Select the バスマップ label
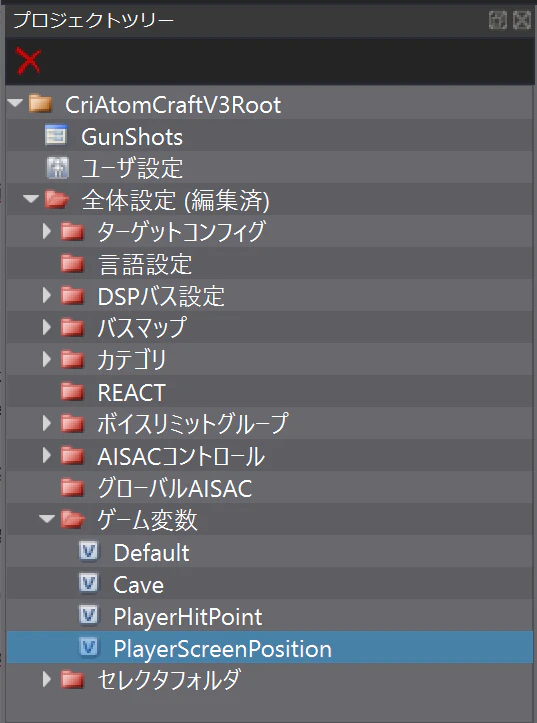Image resolution: width=537 pixels, height=723 pixels. pyautogui.click(x=142, y=328)
